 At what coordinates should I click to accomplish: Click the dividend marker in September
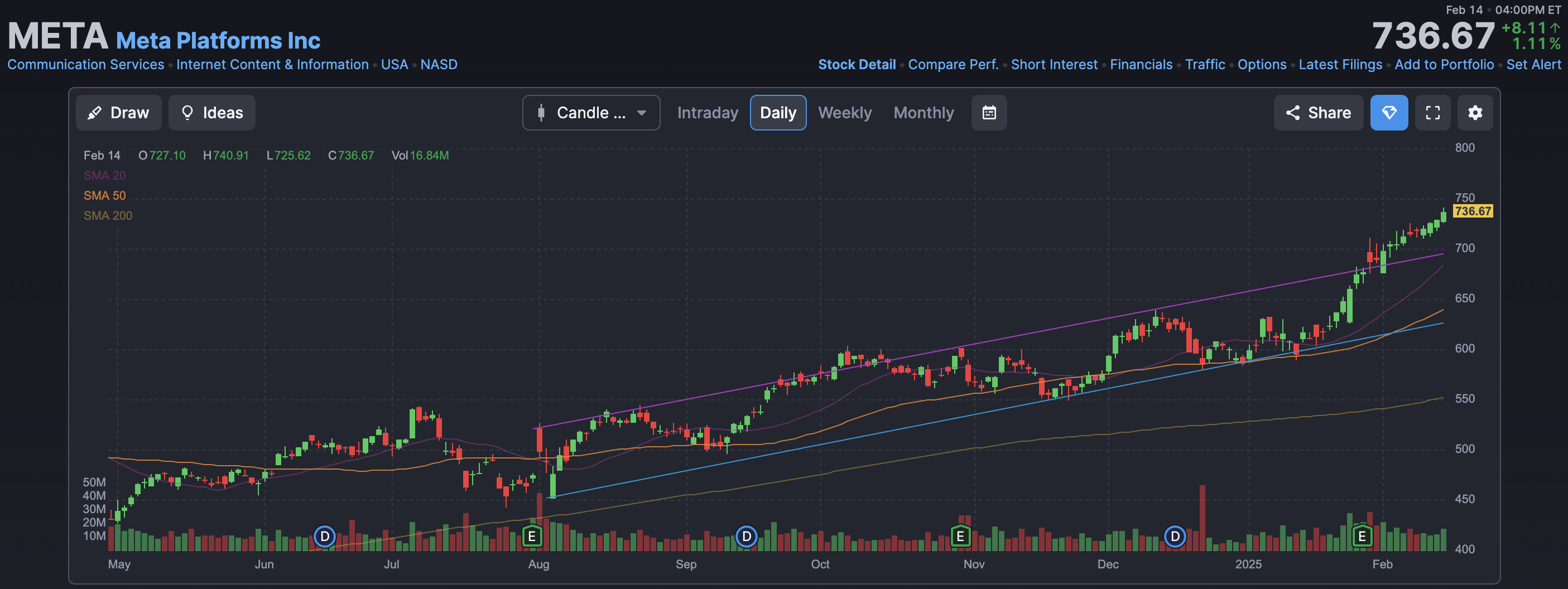(746, 537)
